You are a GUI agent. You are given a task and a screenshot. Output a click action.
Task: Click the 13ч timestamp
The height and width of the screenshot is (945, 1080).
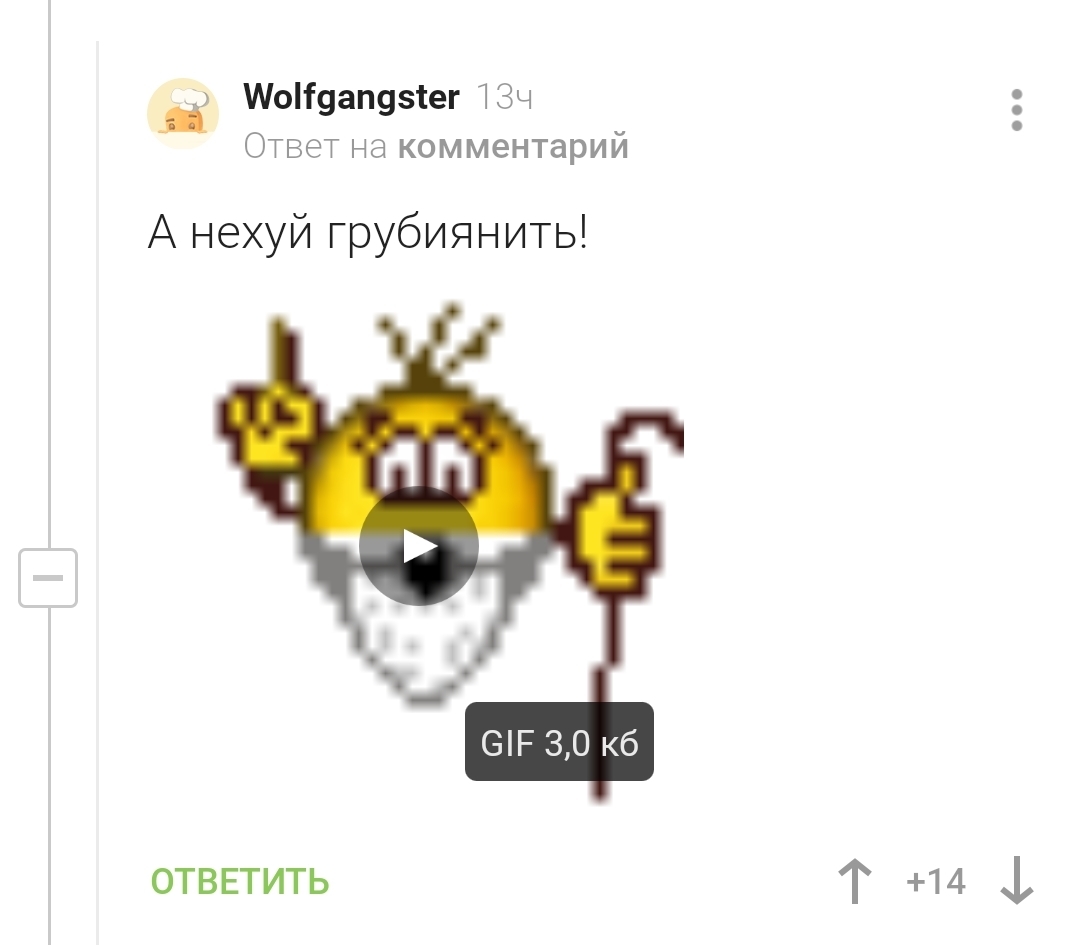click(505, 97)
